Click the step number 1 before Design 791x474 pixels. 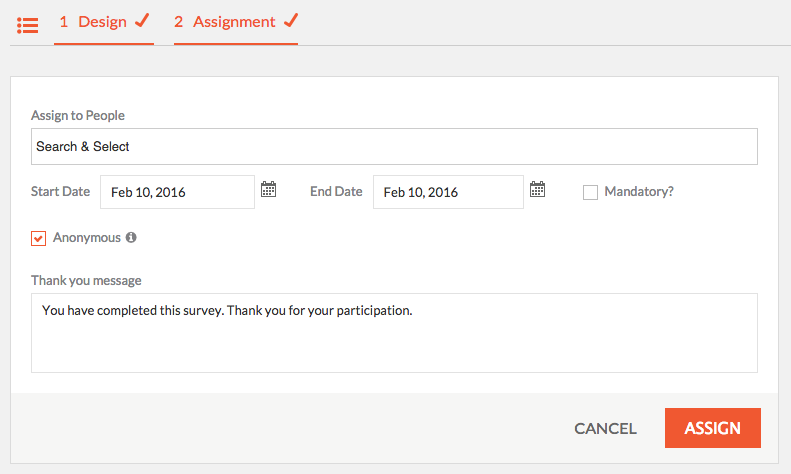[x=64, y=22]
